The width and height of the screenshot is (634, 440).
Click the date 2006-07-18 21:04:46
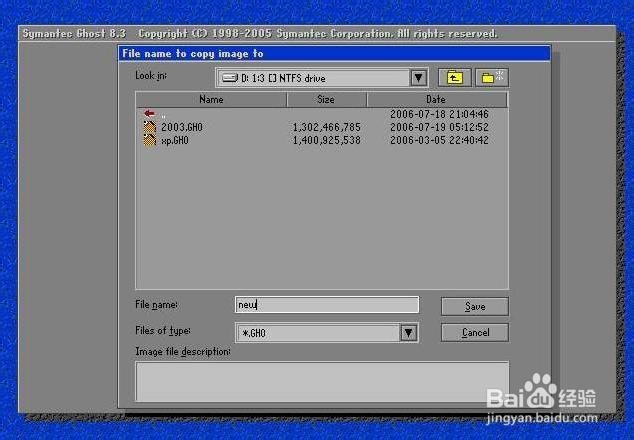(440, 114)
